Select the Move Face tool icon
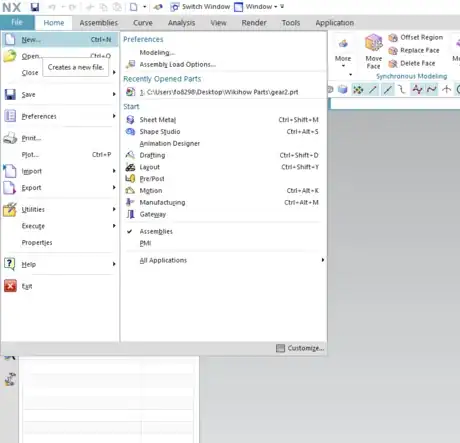460x443 pixels. pos(373,43)
